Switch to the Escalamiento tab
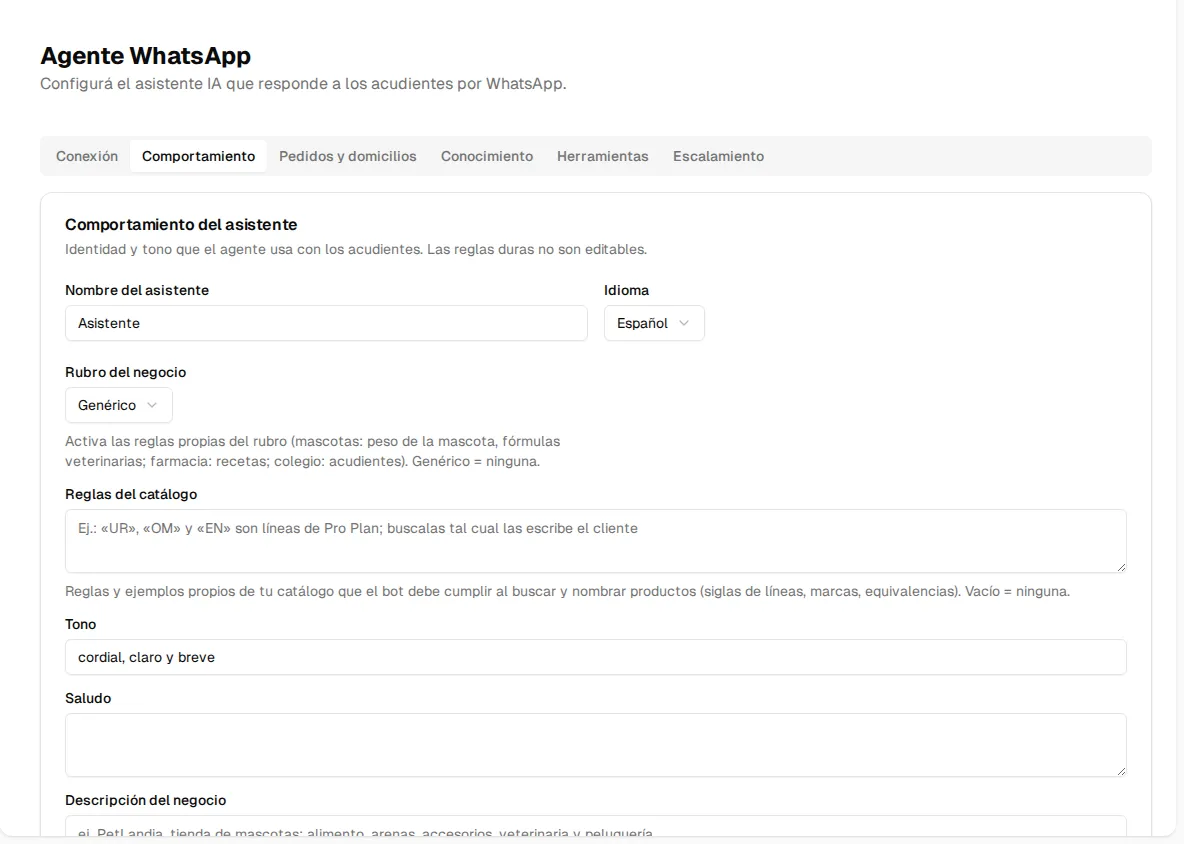1184x844 pixels. click(x=718, y=156)
